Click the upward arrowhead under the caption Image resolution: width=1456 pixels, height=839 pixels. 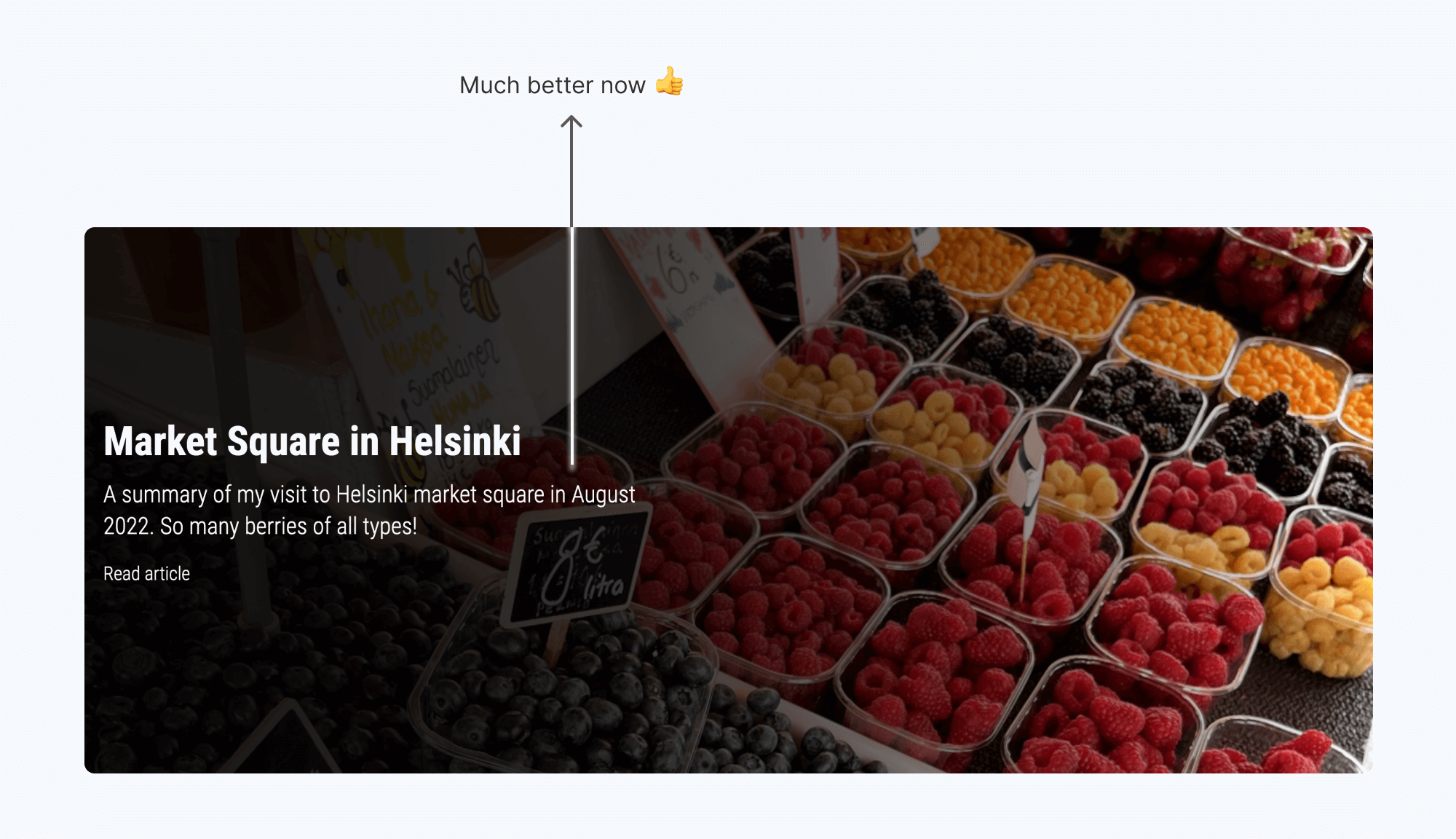pos(571,121)
